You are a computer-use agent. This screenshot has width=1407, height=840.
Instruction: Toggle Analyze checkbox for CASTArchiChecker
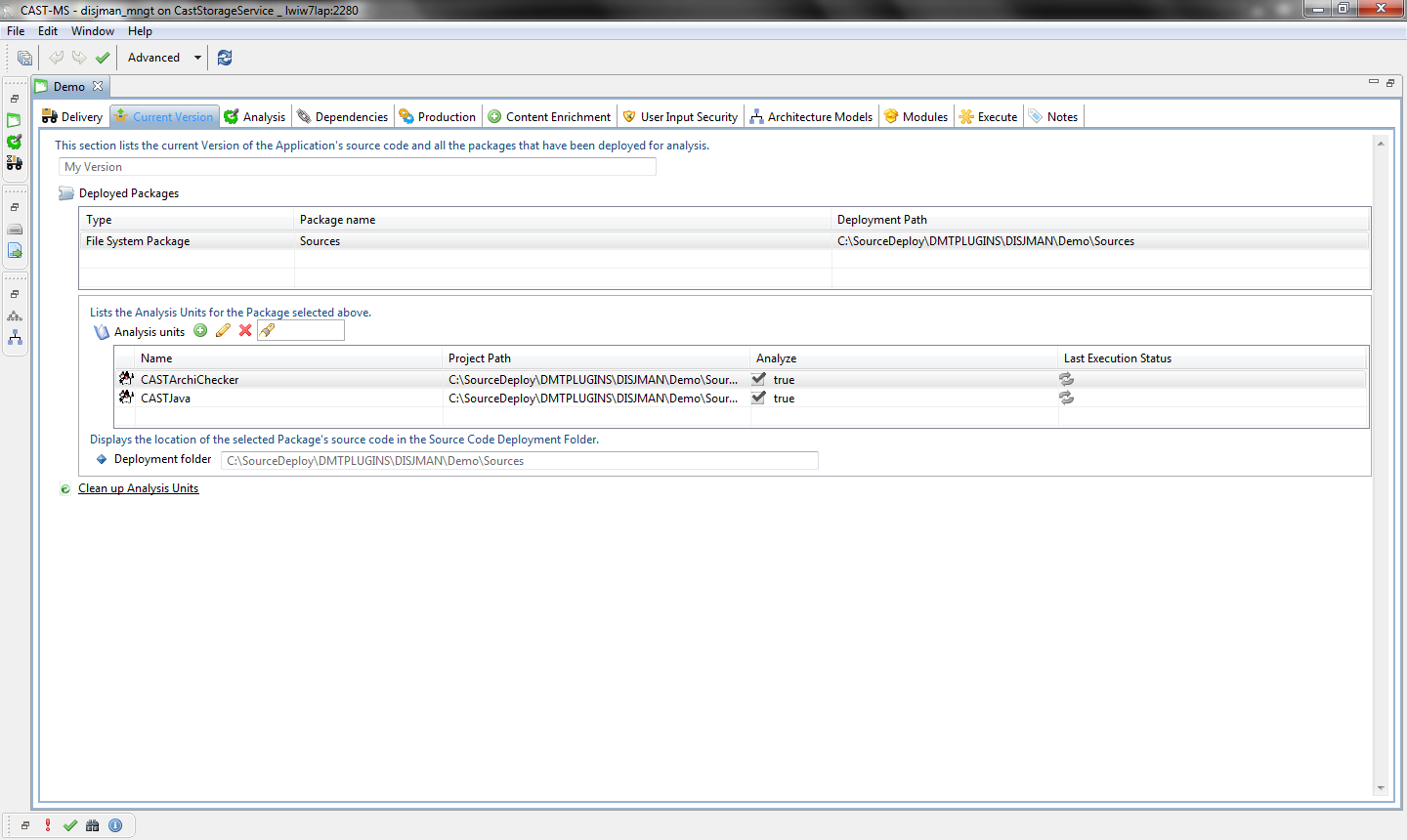point(759,379)
